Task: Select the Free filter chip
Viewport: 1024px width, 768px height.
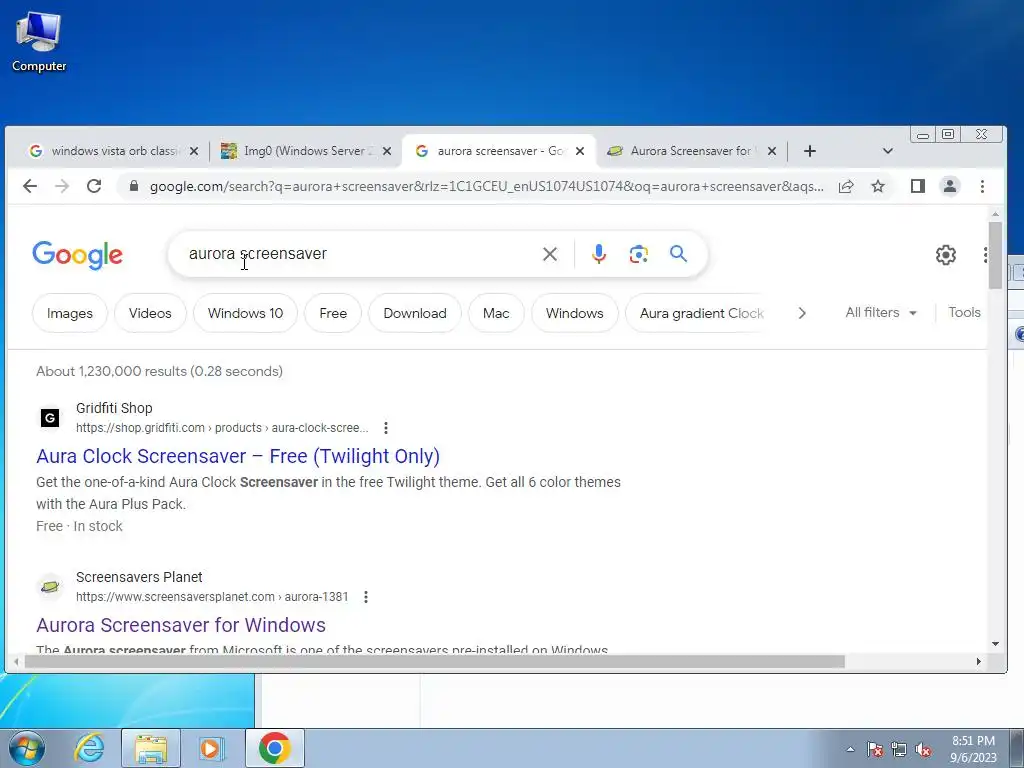Action: pyautogui.click(x=333, y=313)
